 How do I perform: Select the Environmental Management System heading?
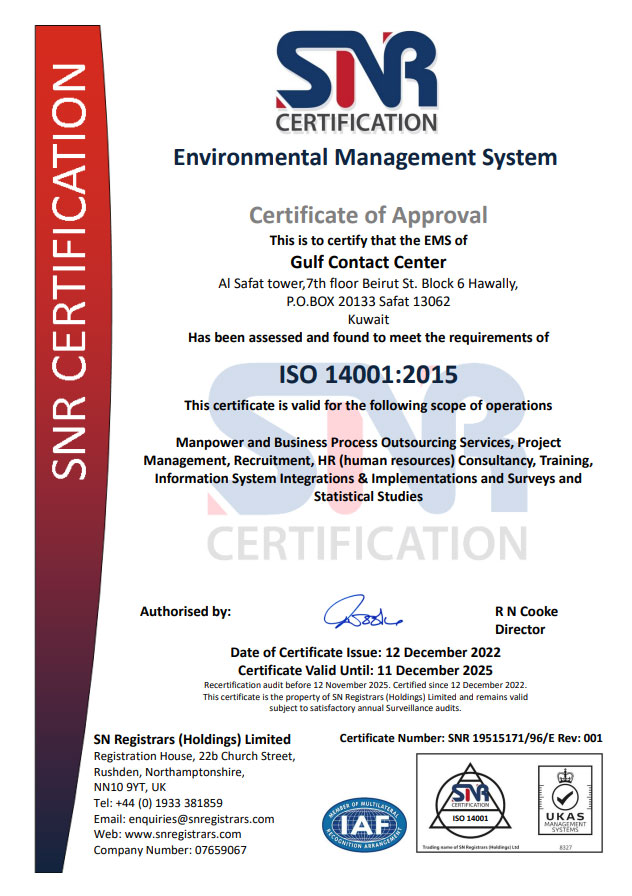365,157
